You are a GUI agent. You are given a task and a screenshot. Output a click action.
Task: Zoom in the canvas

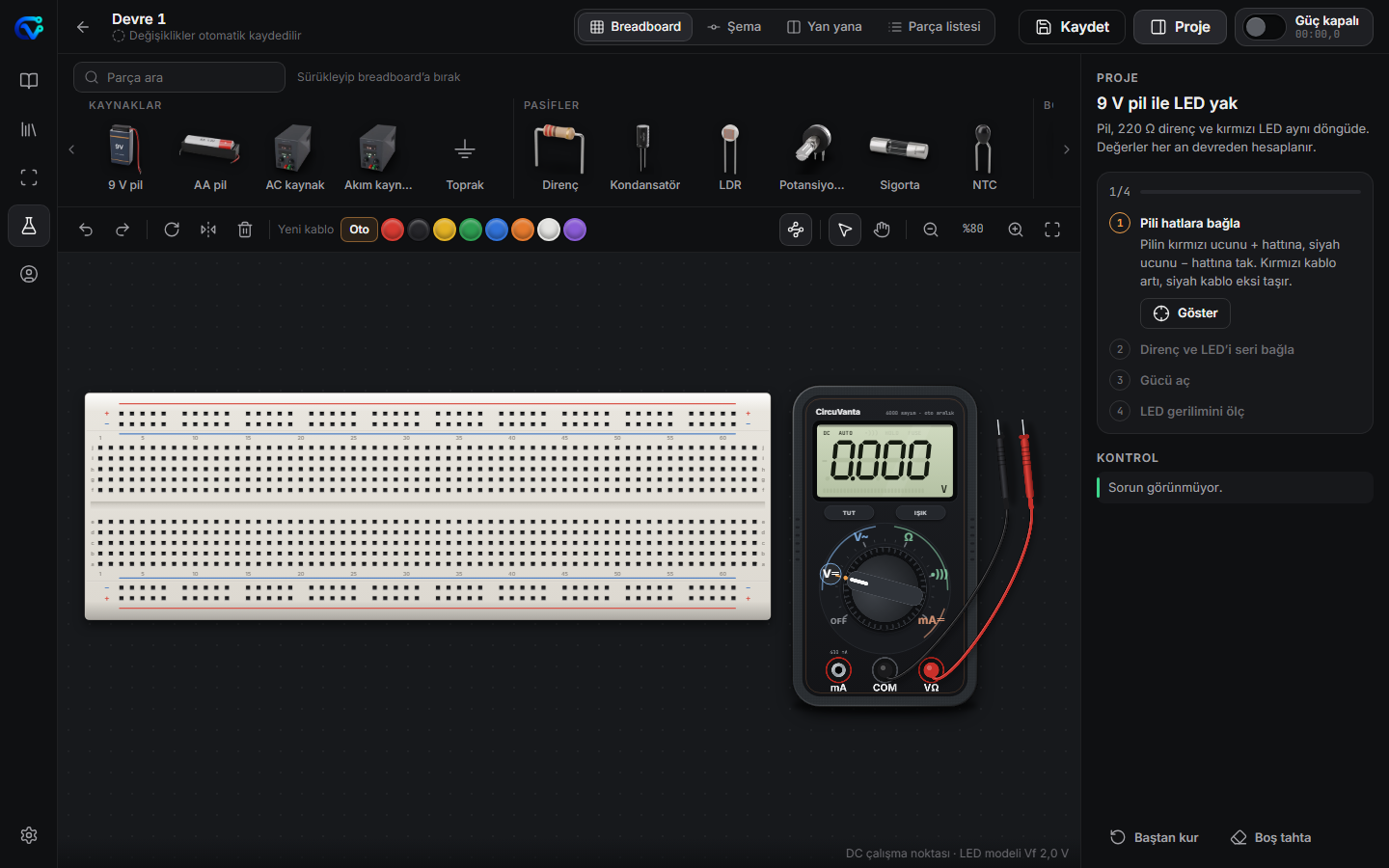[1016, 230]
